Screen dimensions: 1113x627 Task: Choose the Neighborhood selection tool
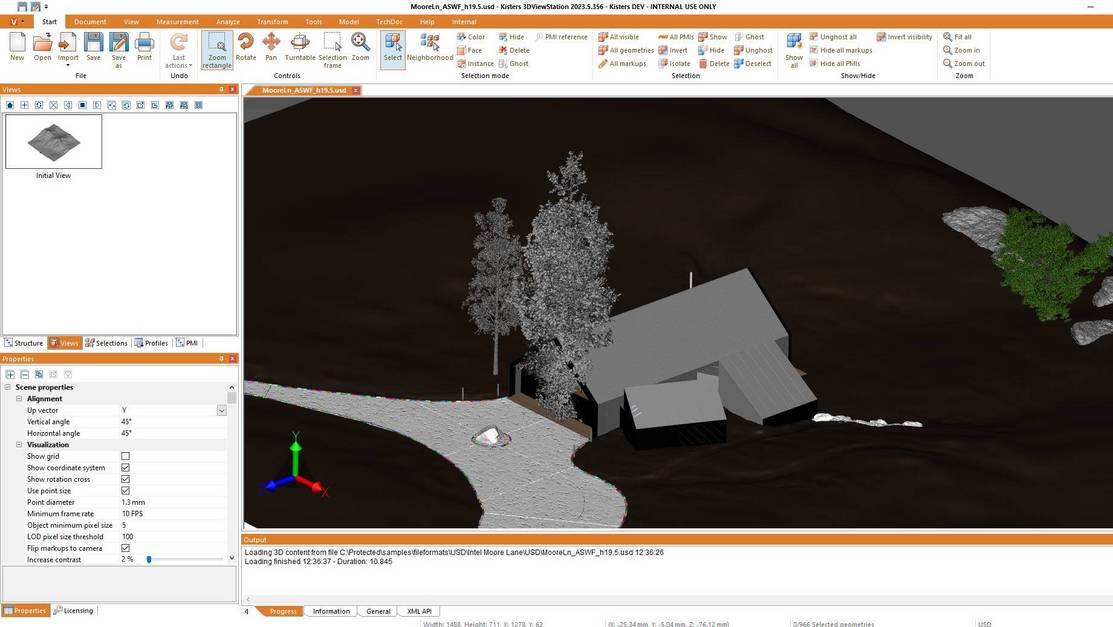(x=429, y=47)
